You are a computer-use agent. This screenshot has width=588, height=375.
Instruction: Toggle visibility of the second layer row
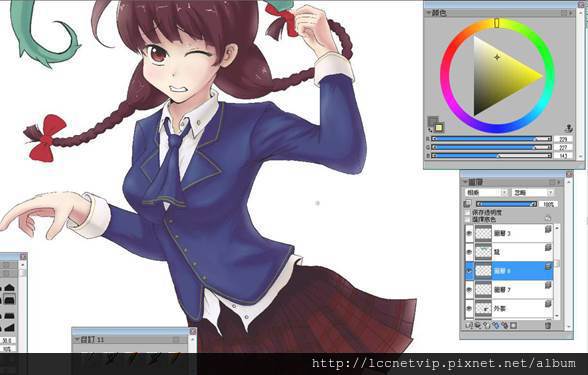point(469,252)
